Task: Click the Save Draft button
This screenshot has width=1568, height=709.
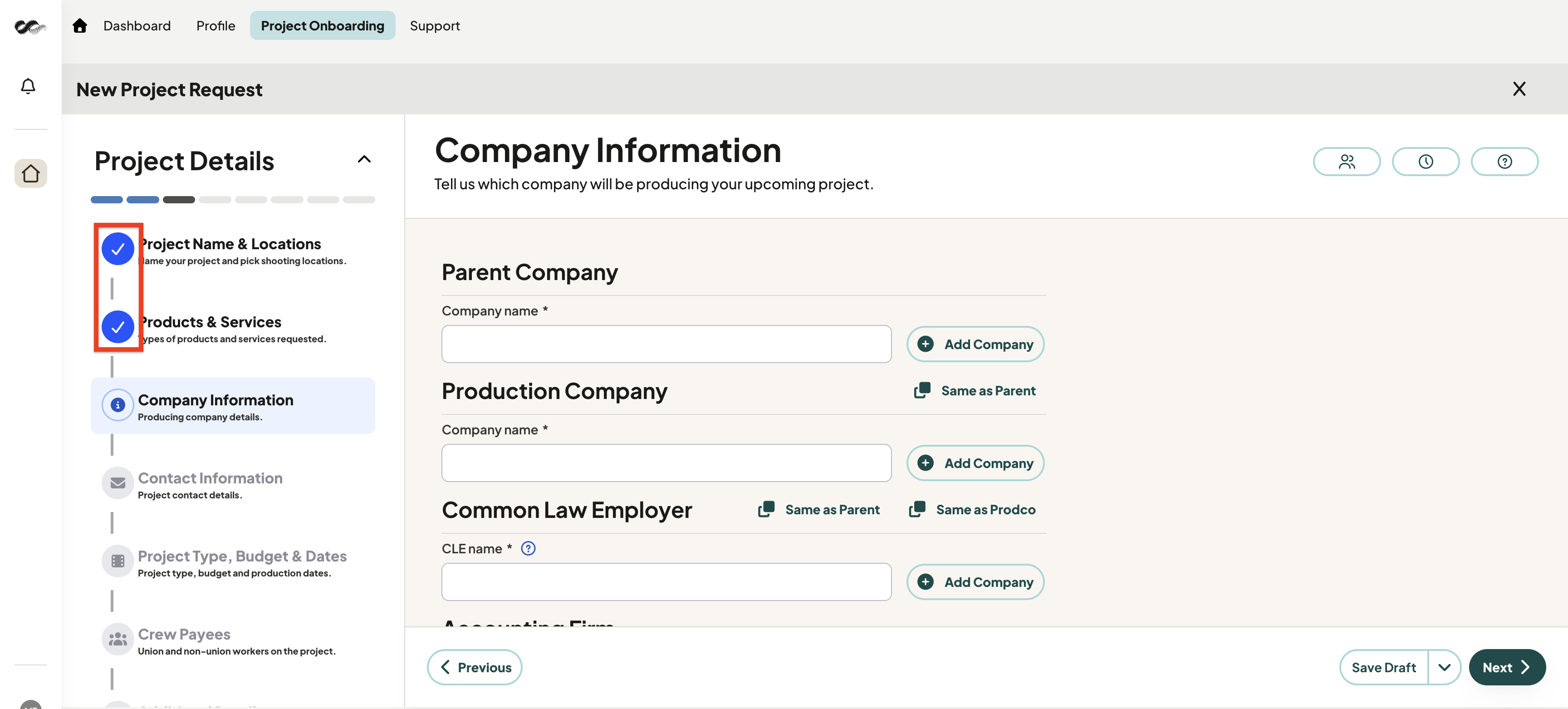Action: pos(1383,667)
